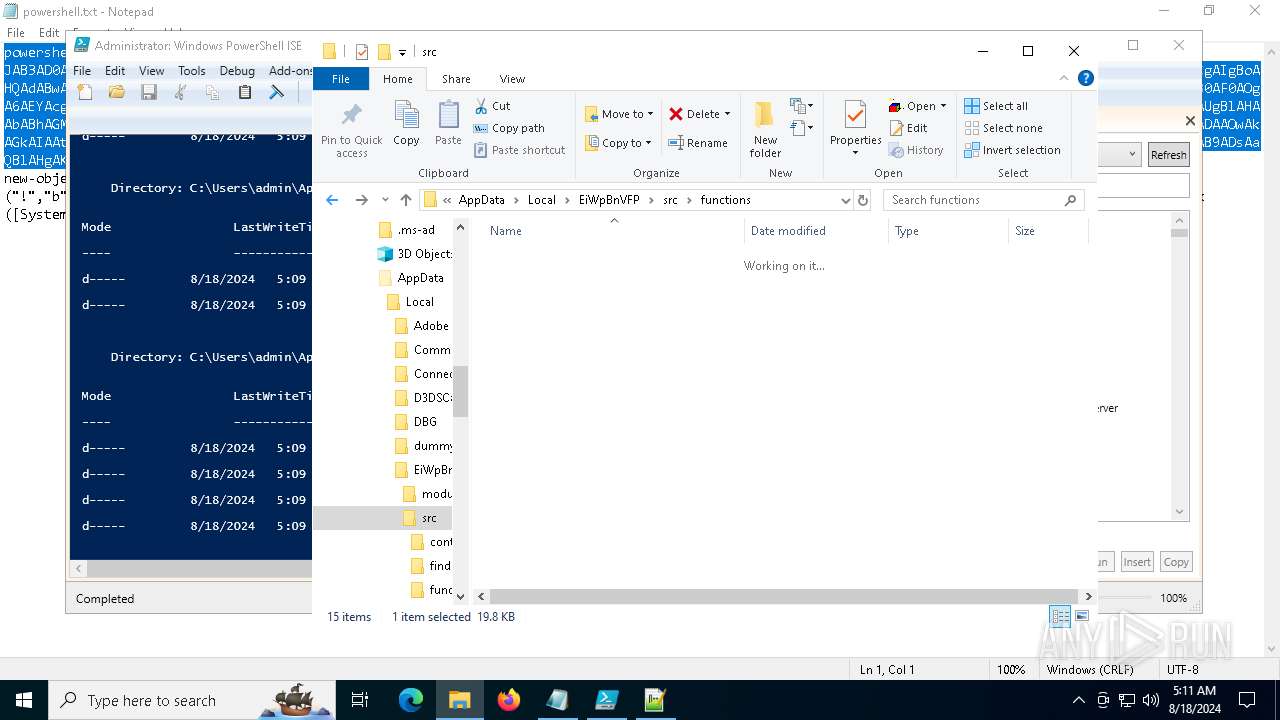
Task: Customize Quick Access Toolbar dropdown
Action: (402, 52)
